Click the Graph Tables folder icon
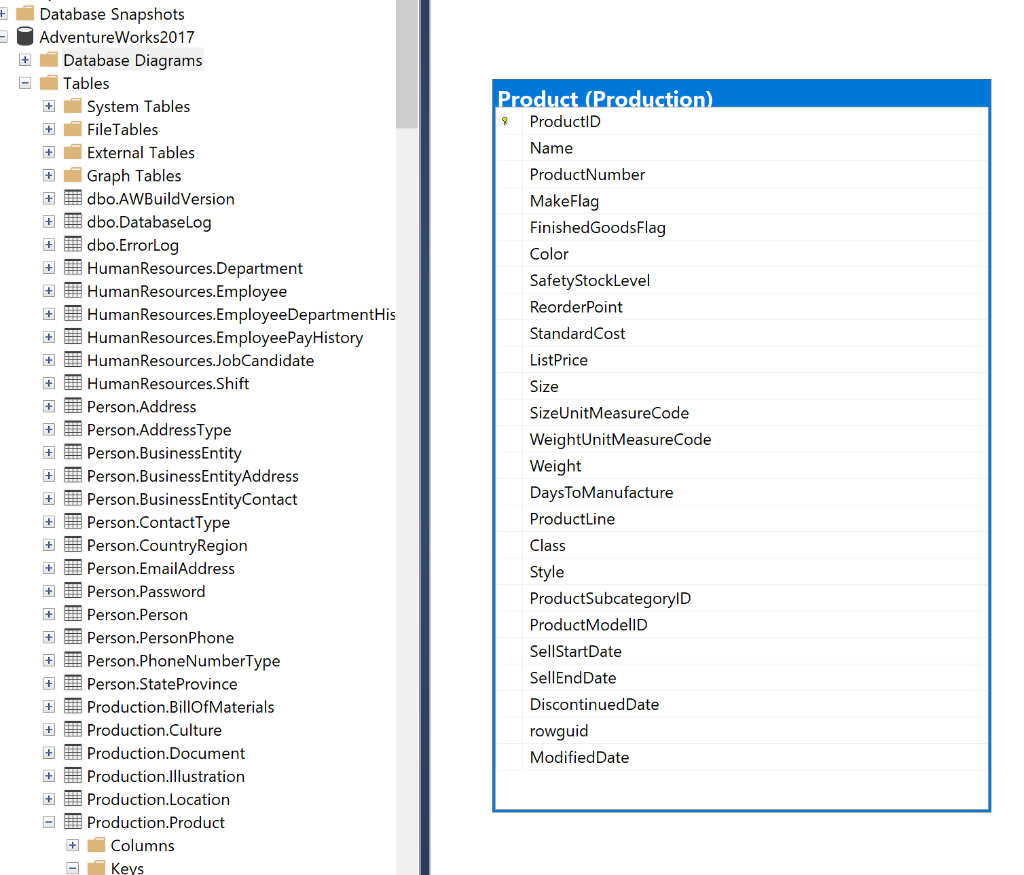Viewport: 1024px width, 875px height. (72, 176)
